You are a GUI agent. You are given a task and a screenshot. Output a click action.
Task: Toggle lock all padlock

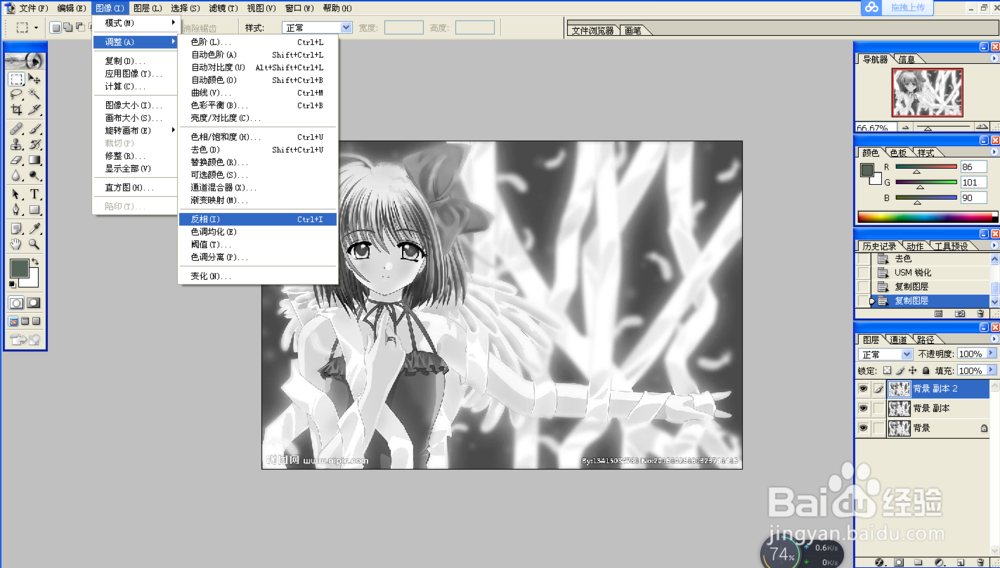(925, 370)
